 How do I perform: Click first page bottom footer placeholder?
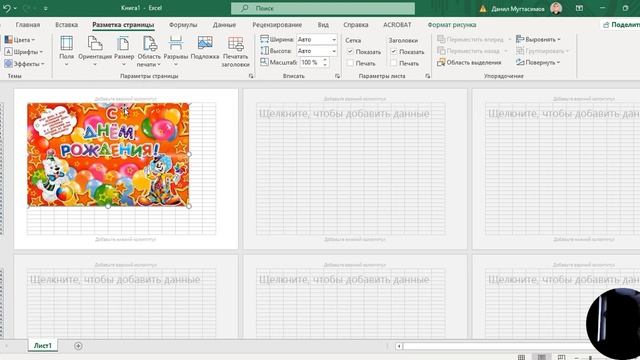point(125,240)
